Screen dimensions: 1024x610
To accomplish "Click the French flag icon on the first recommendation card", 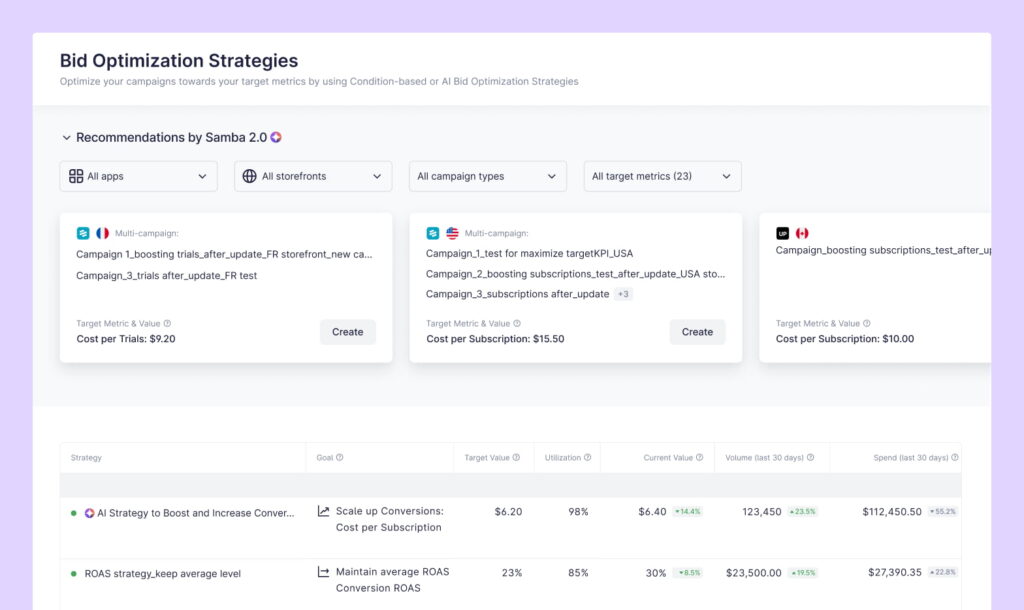I will coord(101,232).
